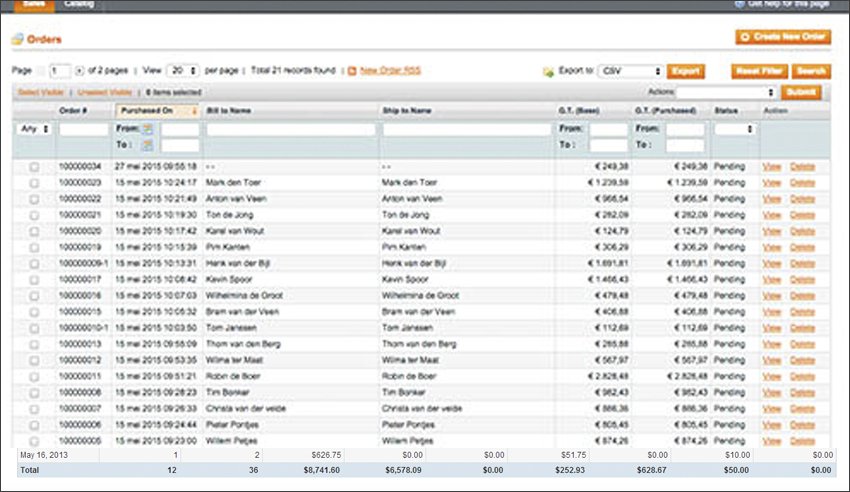The image size is (850, 492).
Task: Sort by Status column header
Action: (726, 111)
